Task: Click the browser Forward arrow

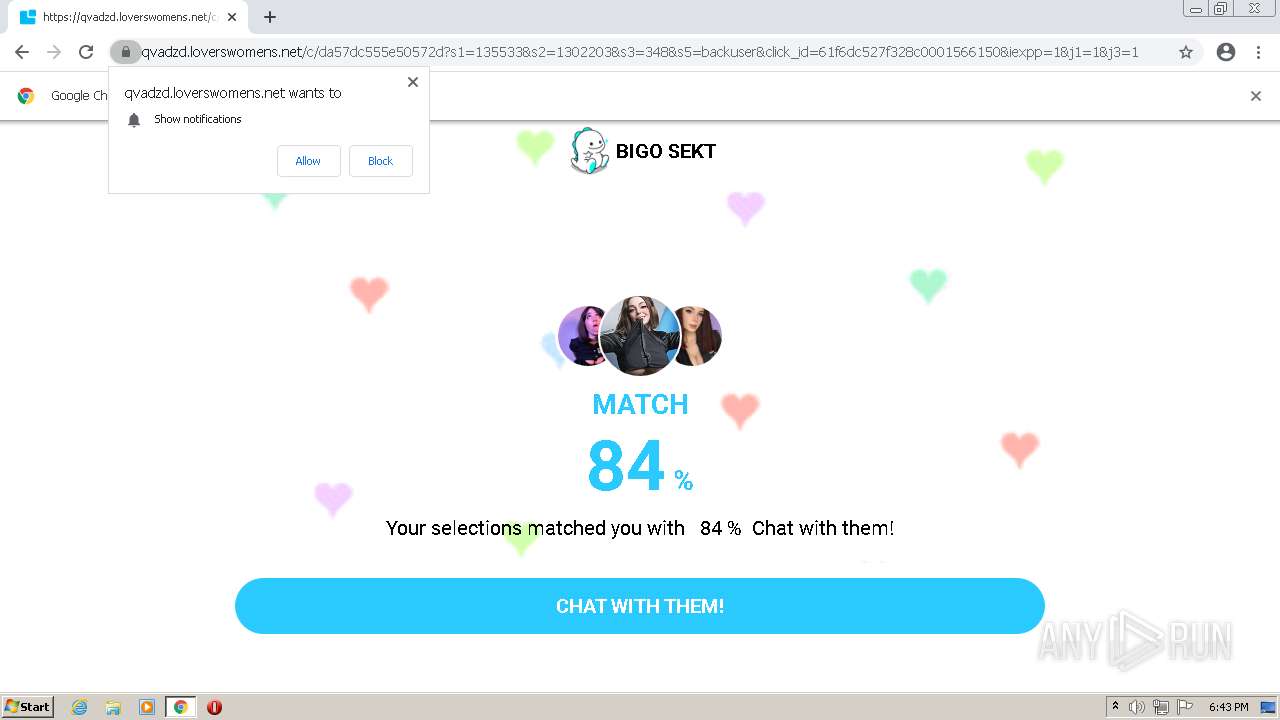Action: 54,52
